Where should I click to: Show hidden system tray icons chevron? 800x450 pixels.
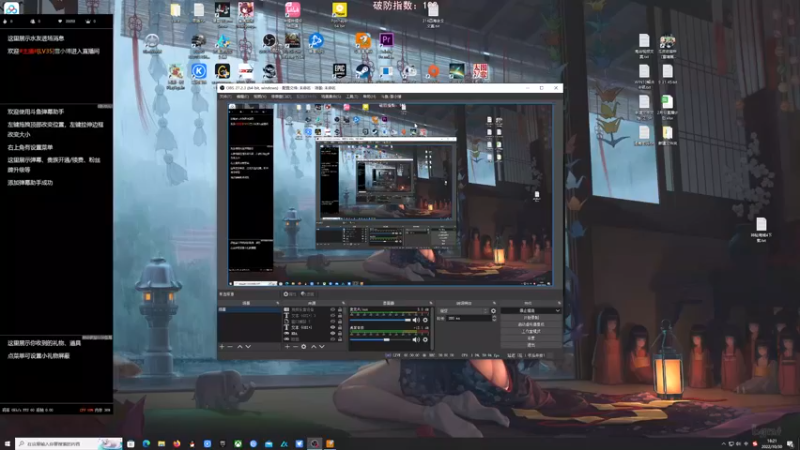click(723, 444)
